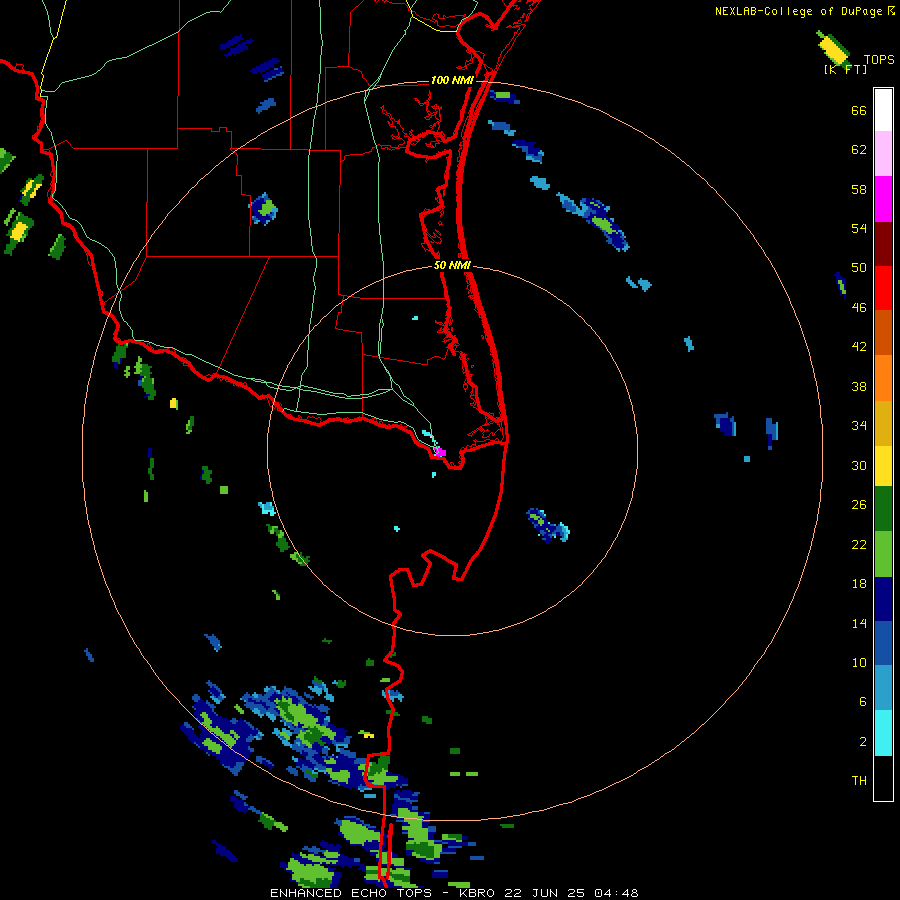The height and width of the screenshot is (900, 900).
Task: Click the 66 value on the legend scale
Action: tap(859, 111)
